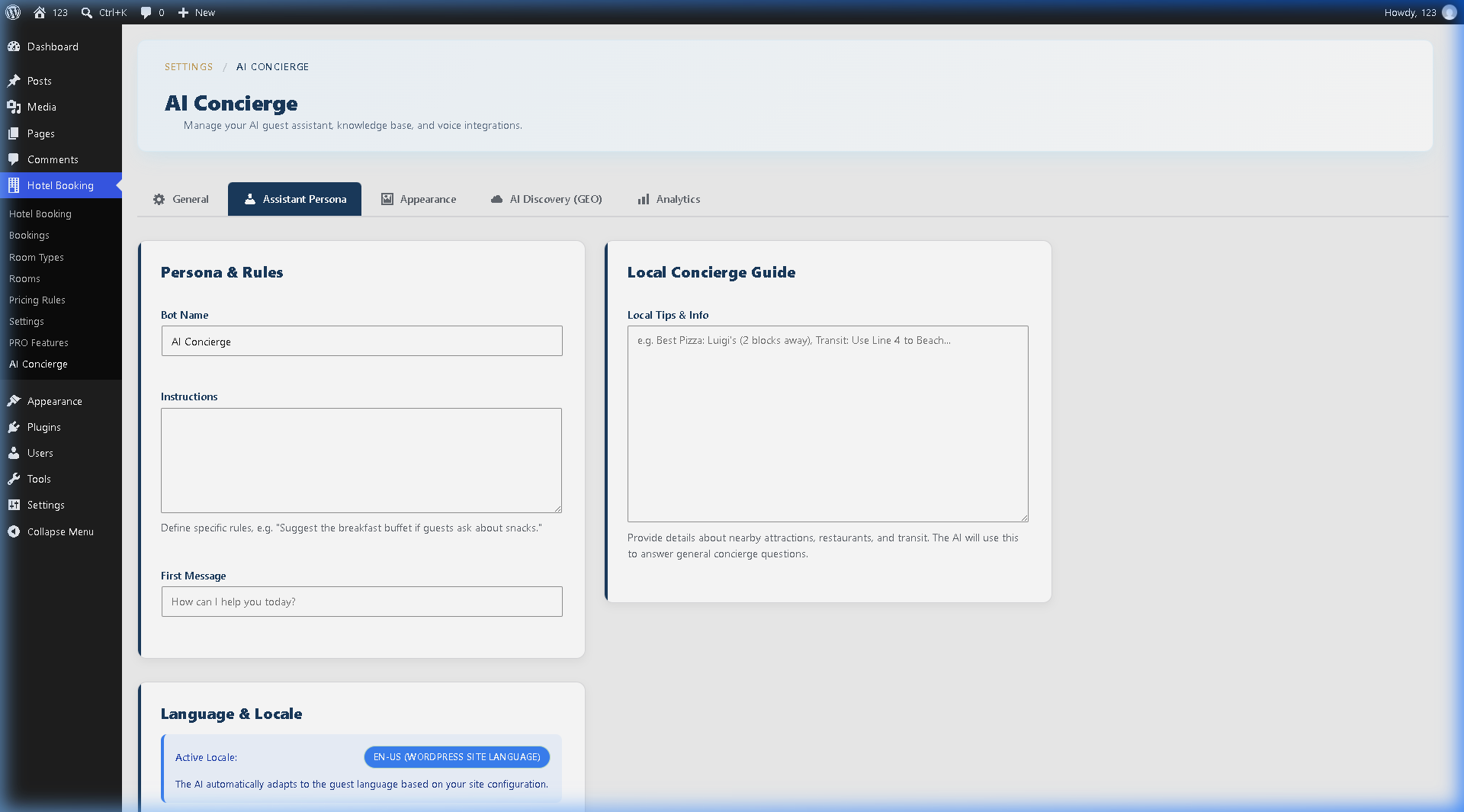Click the Language & Locale heading
Image resolution: width=1464 pixels, height=812 pixels.
coord(231,714)
